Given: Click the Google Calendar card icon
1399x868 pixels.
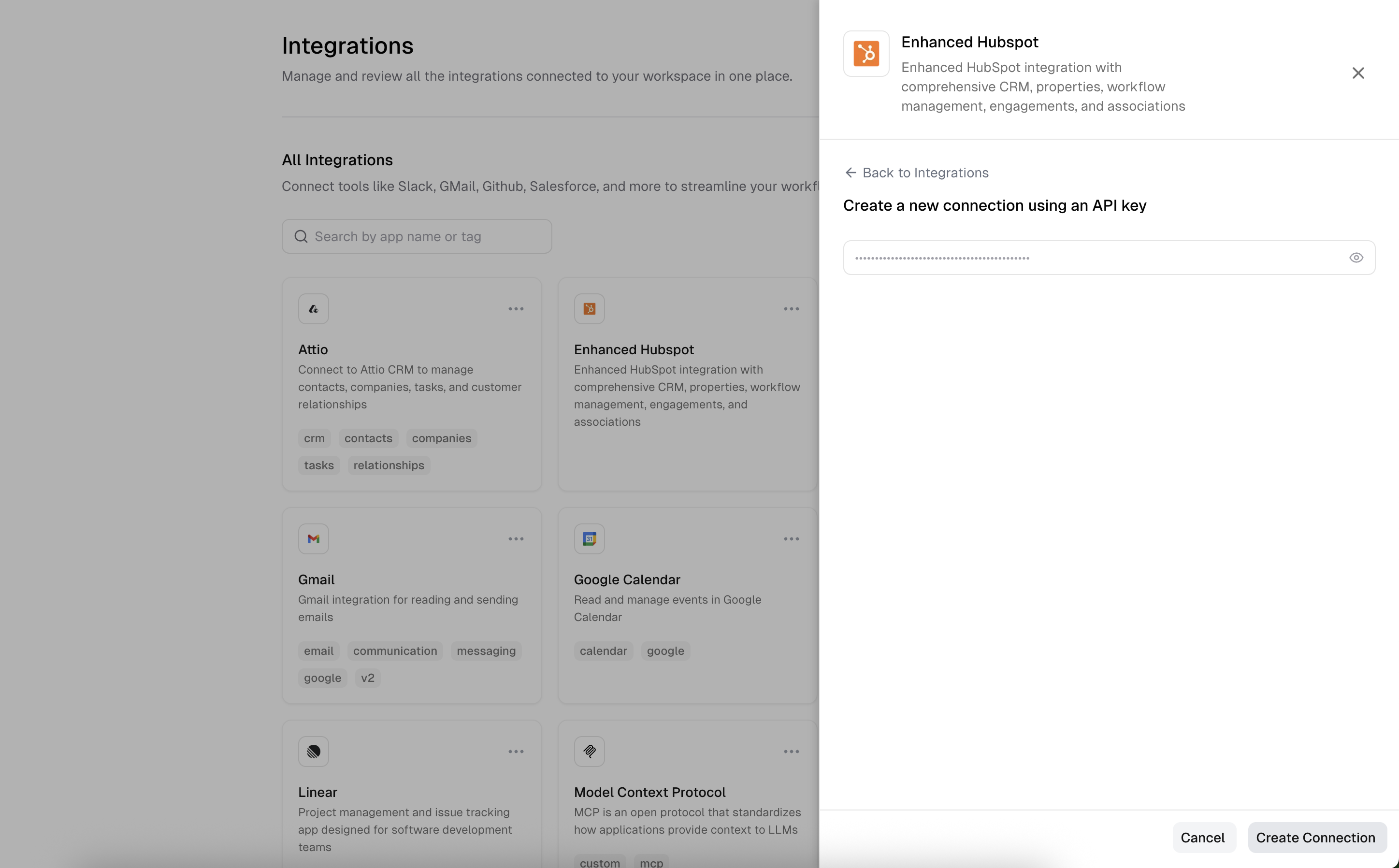Looking at the screenshot, I should [x=589, y=538].
